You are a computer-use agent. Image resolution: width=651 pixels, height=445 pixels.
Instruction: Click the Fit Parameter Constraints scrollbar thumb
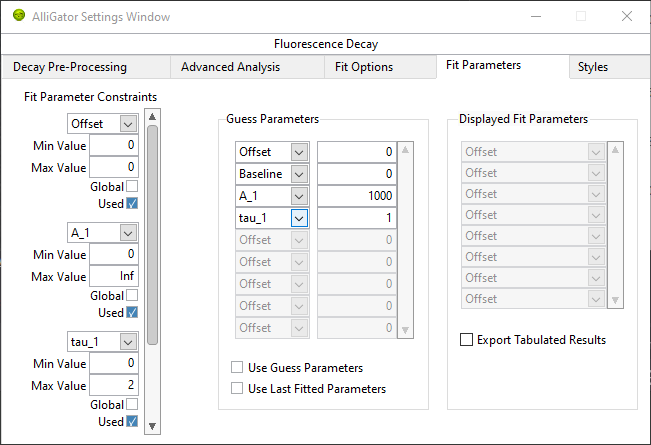(152, 235)
